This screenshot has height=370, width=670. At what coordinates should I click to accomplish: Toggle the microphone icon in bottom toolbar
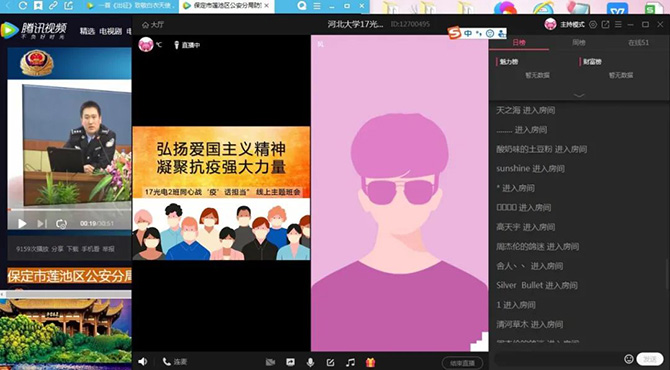[311, 362]
